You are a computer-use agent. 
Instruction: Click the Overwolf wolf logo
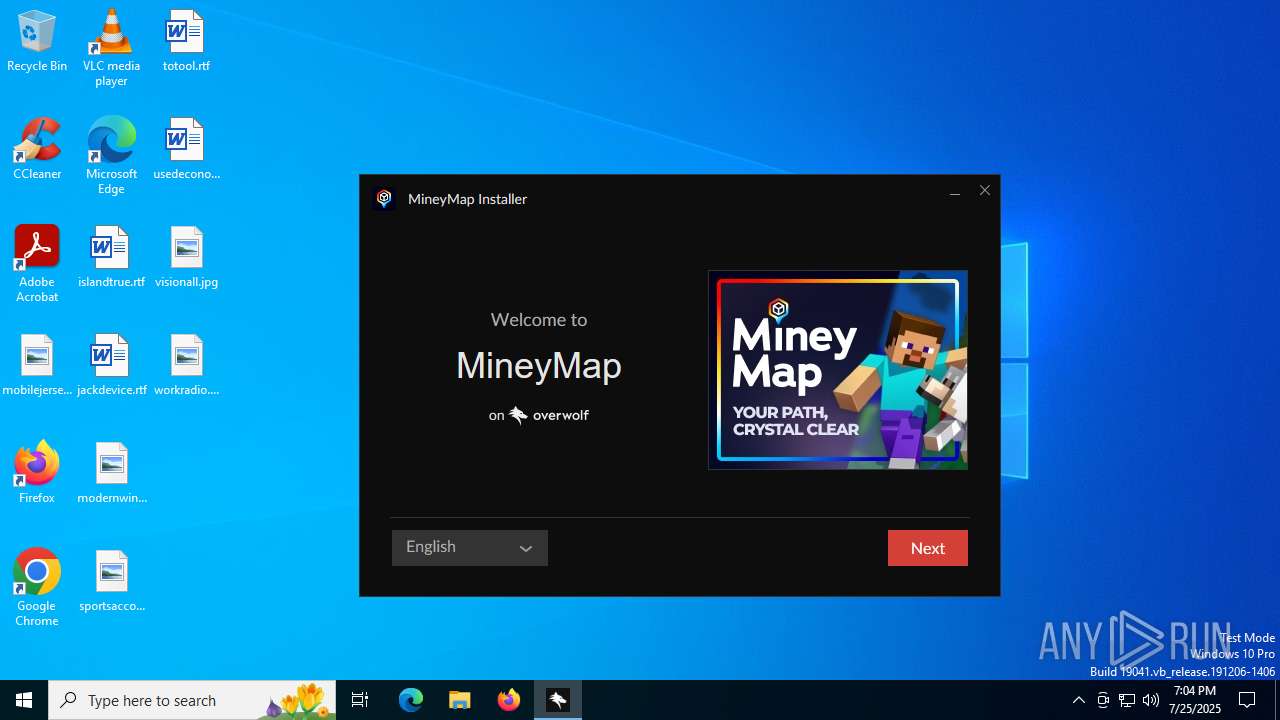coord(518,415)
